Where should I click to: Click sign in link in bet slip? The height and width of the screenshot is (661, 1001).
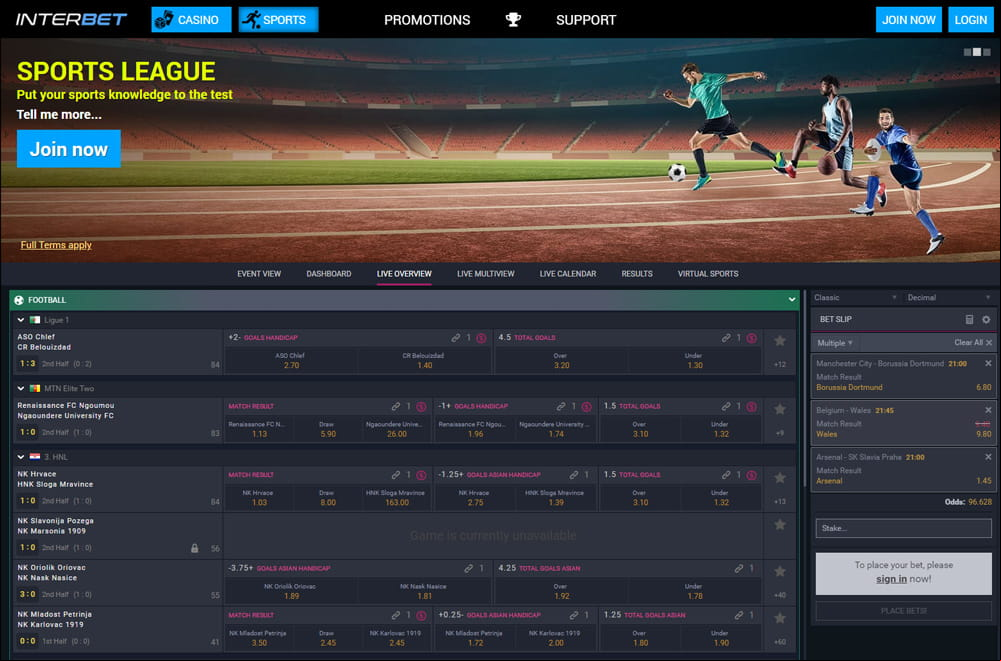891,579
